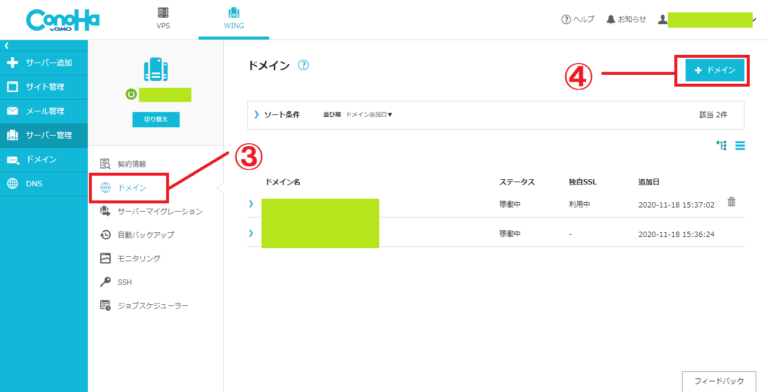Viewport: 768px width, 392px height.
Task: Click date 2020-11-18 15:37:02
Action: [676, 205]
